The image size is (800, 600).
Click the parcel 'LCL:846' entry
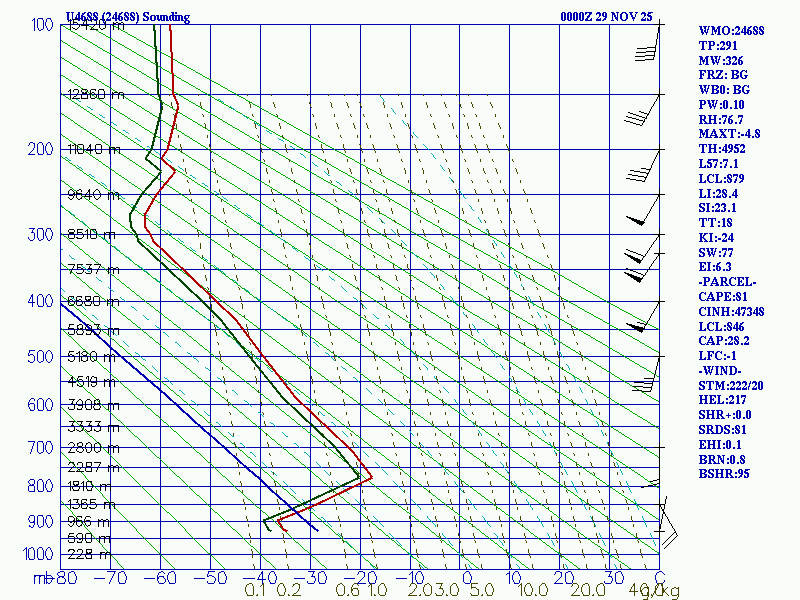(x=721, y=327)
